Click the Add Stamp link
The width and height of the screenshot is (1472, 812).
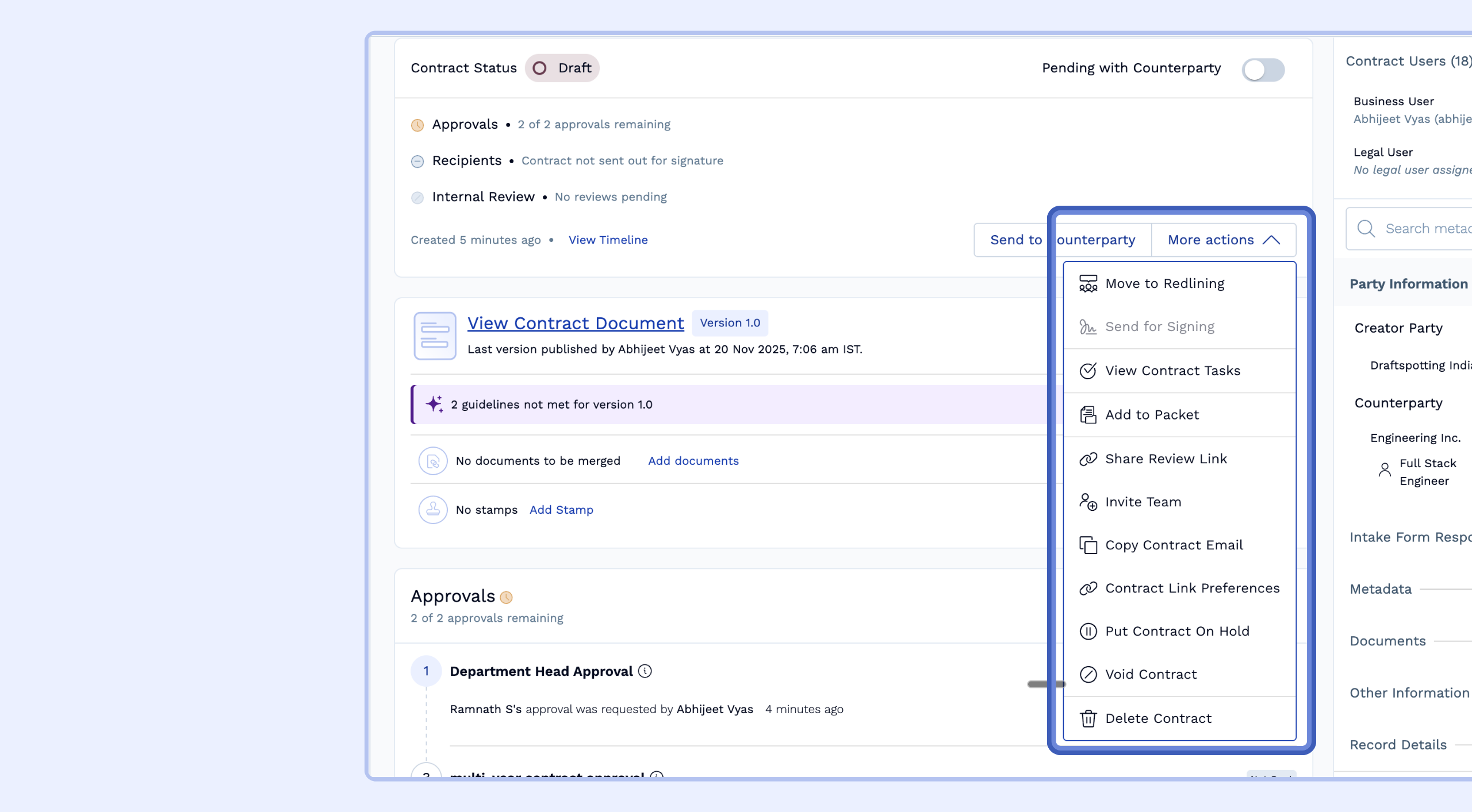tap(561, 510)
